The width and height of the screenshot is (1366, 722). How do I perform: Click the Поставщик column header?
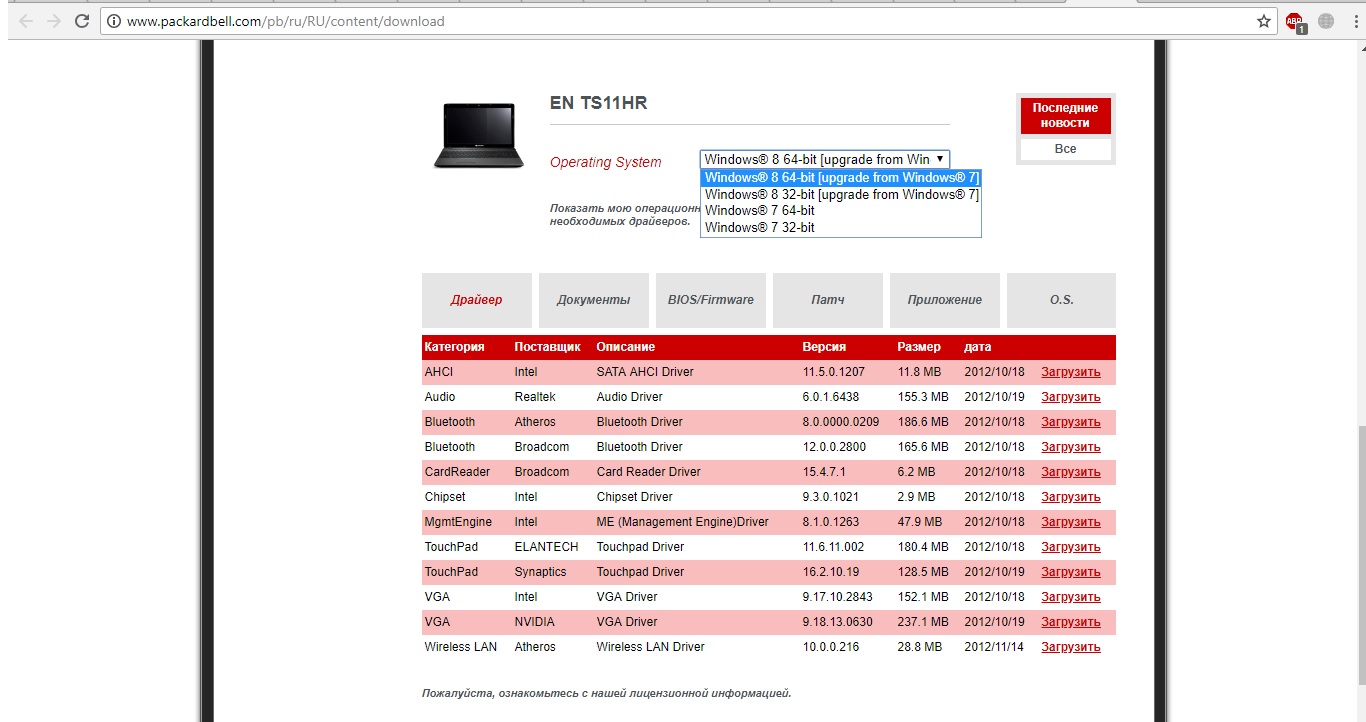click(x=547, y=347)
